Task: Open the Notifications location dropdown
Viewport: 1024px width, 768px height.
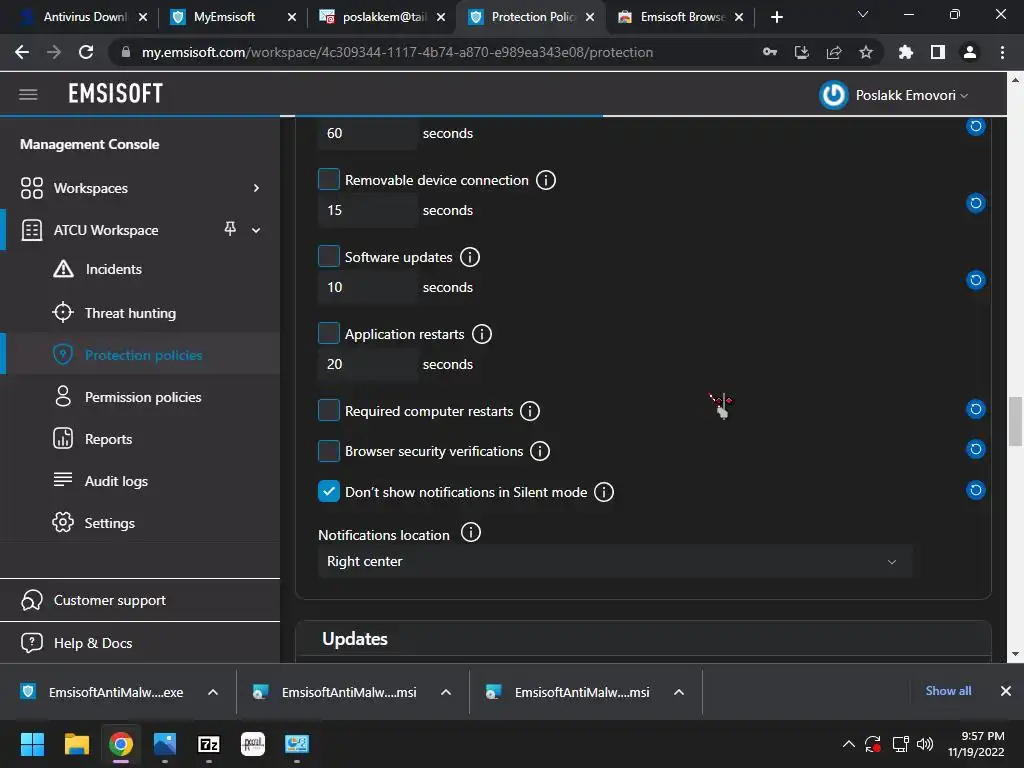Action: [615, 562]
